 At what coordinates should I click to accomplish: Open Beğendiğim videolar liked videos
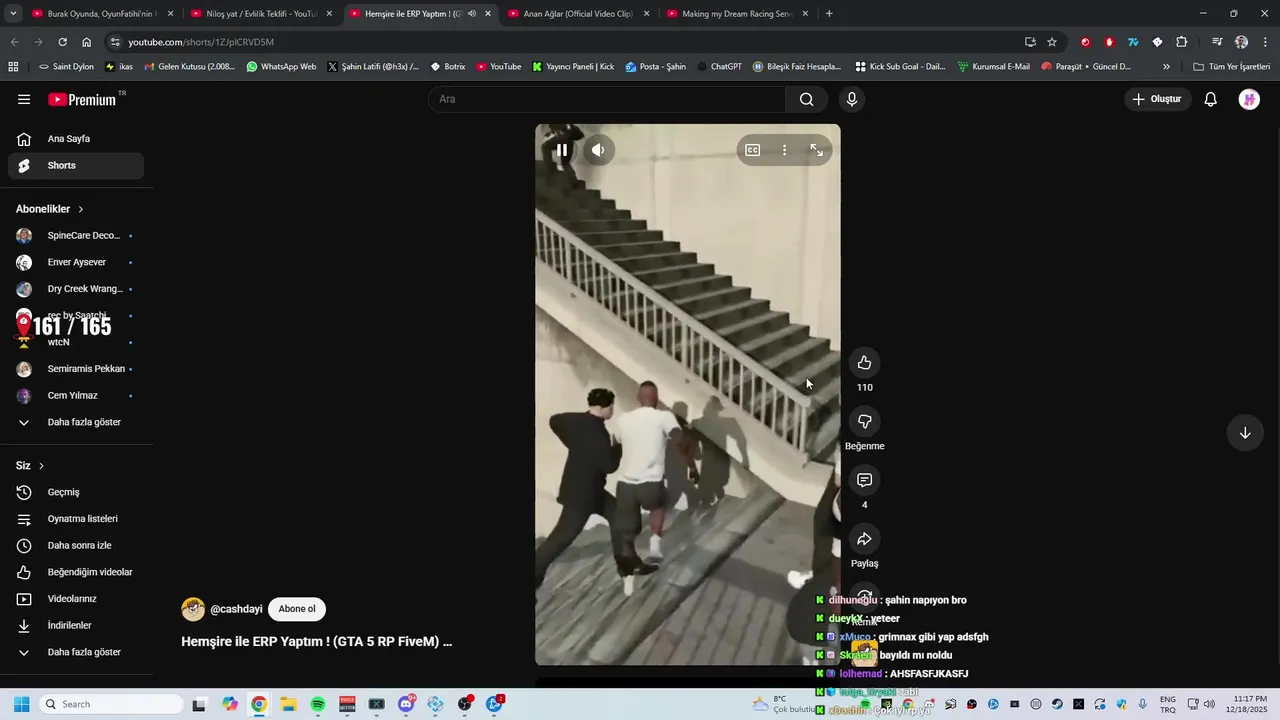(x=76, y=572)
